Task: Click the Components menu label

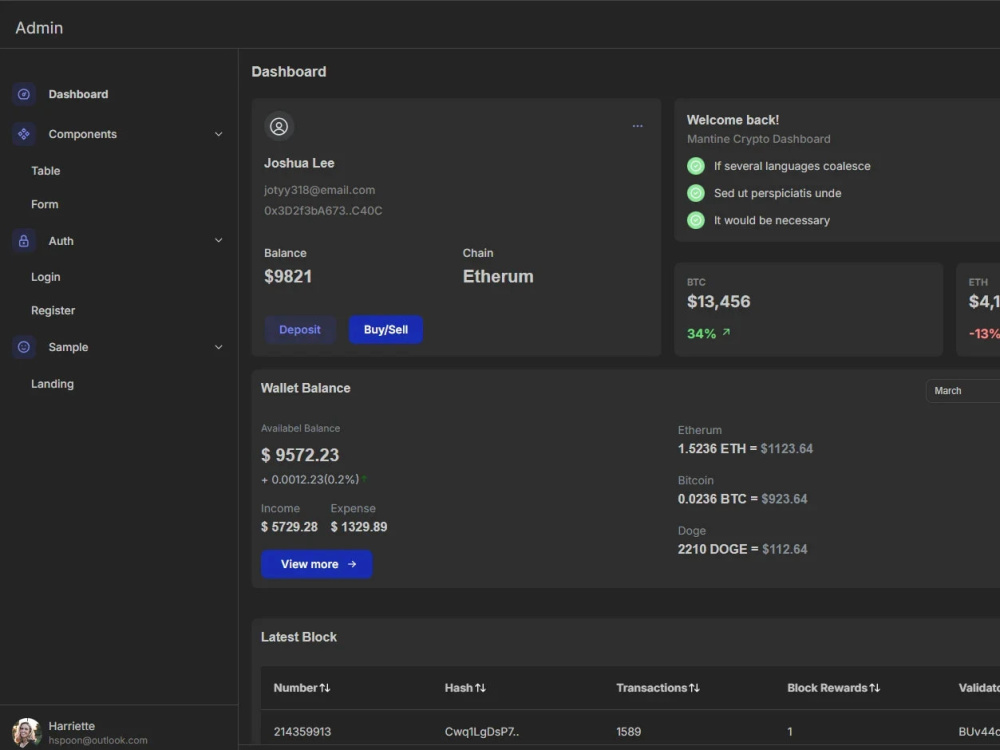Action: pyautogui.click(x=82, y=135)
